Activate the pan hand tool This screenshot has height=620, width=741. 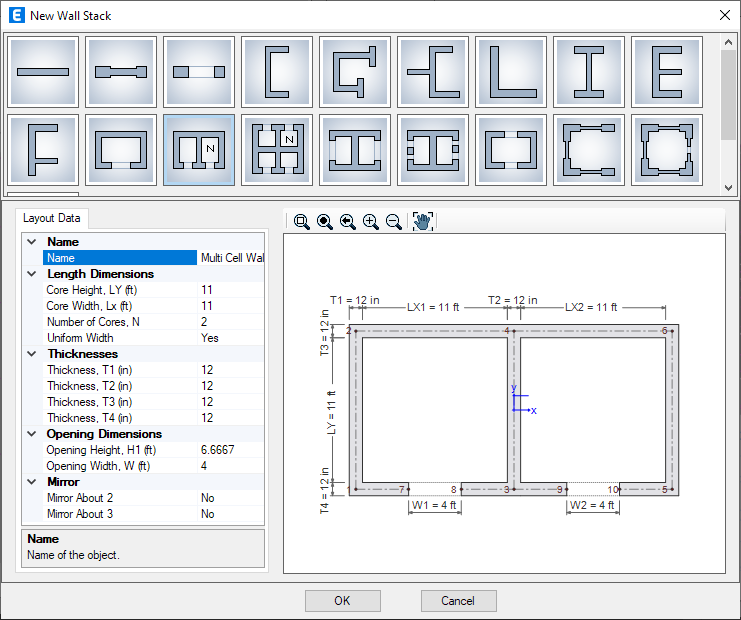[x=422, y=221]
